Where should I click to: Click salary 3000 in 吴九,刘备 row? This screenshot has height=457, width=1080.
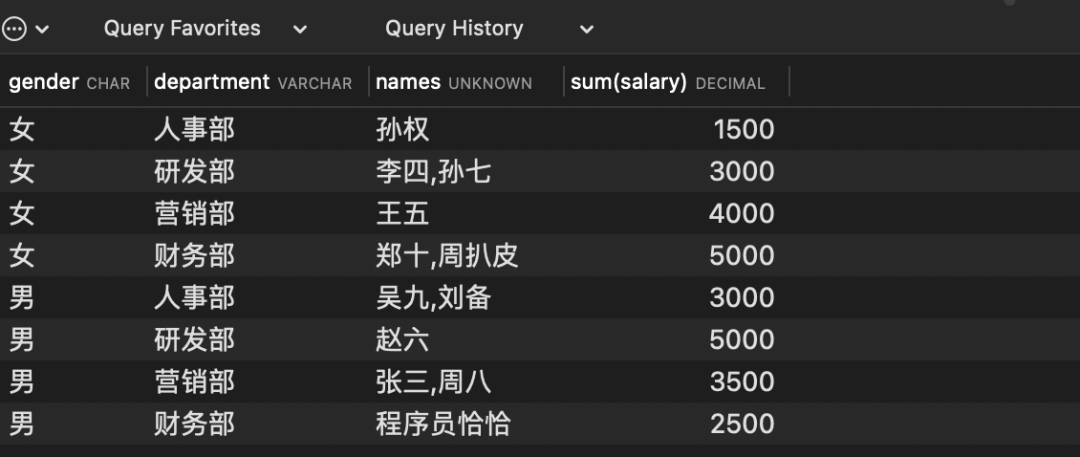tap(742, 298)
